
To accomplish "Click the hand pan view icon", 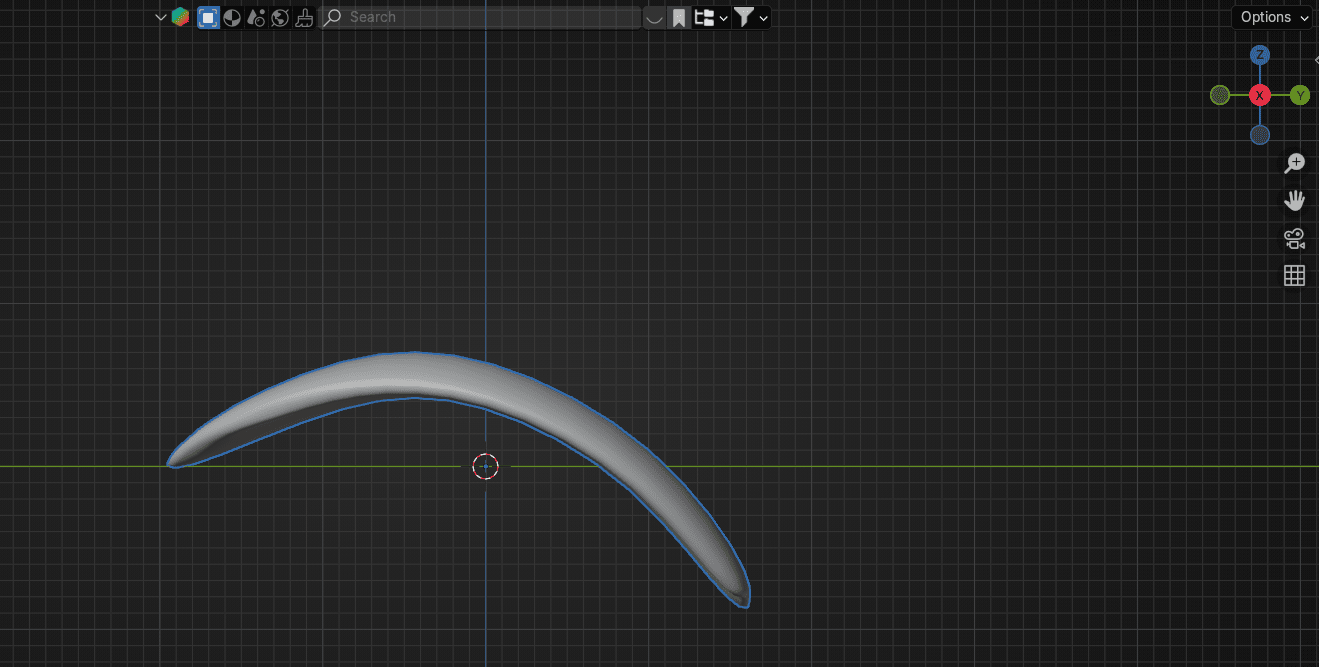I will pos(1295,200).
